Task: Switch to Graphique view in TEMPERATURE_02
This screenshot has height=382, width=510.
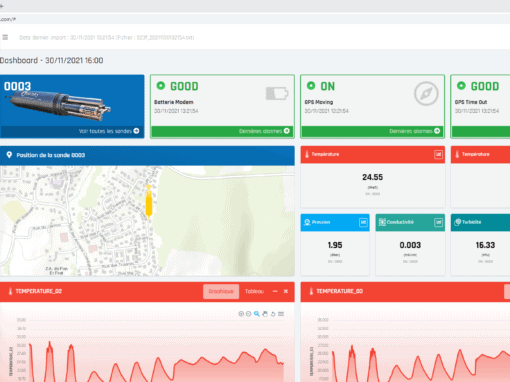Action: point(221,291)
